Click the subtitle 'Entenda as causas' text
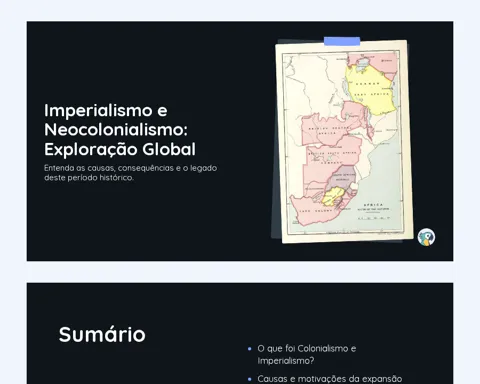Image resolution: width=480 pixels, height=384 pixels. [130, 173]
